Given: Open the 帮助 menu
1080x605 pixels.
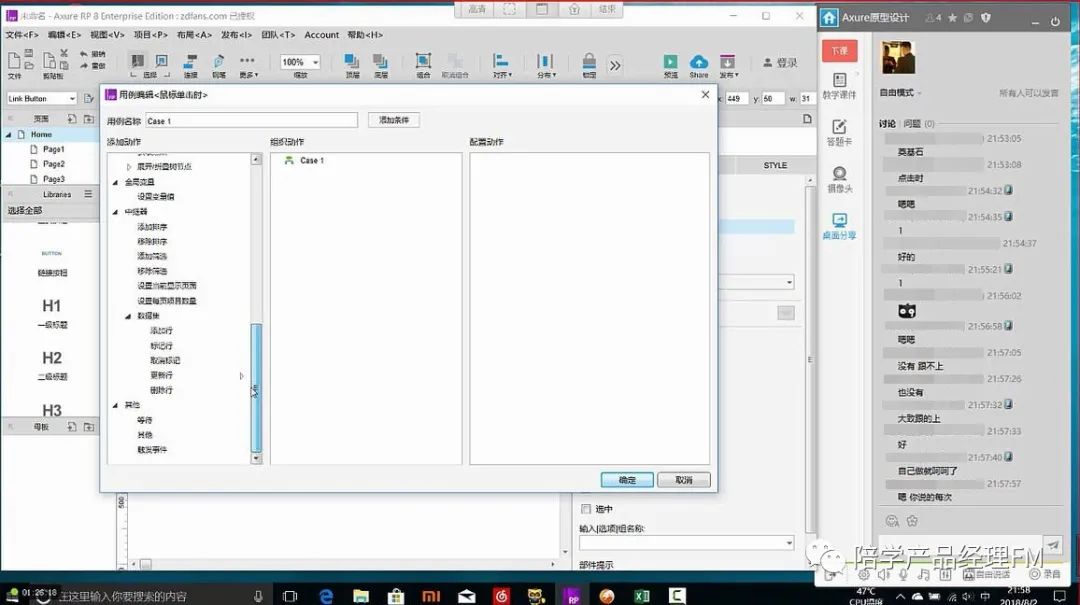Looking at the screenshot, I should 365,34.
